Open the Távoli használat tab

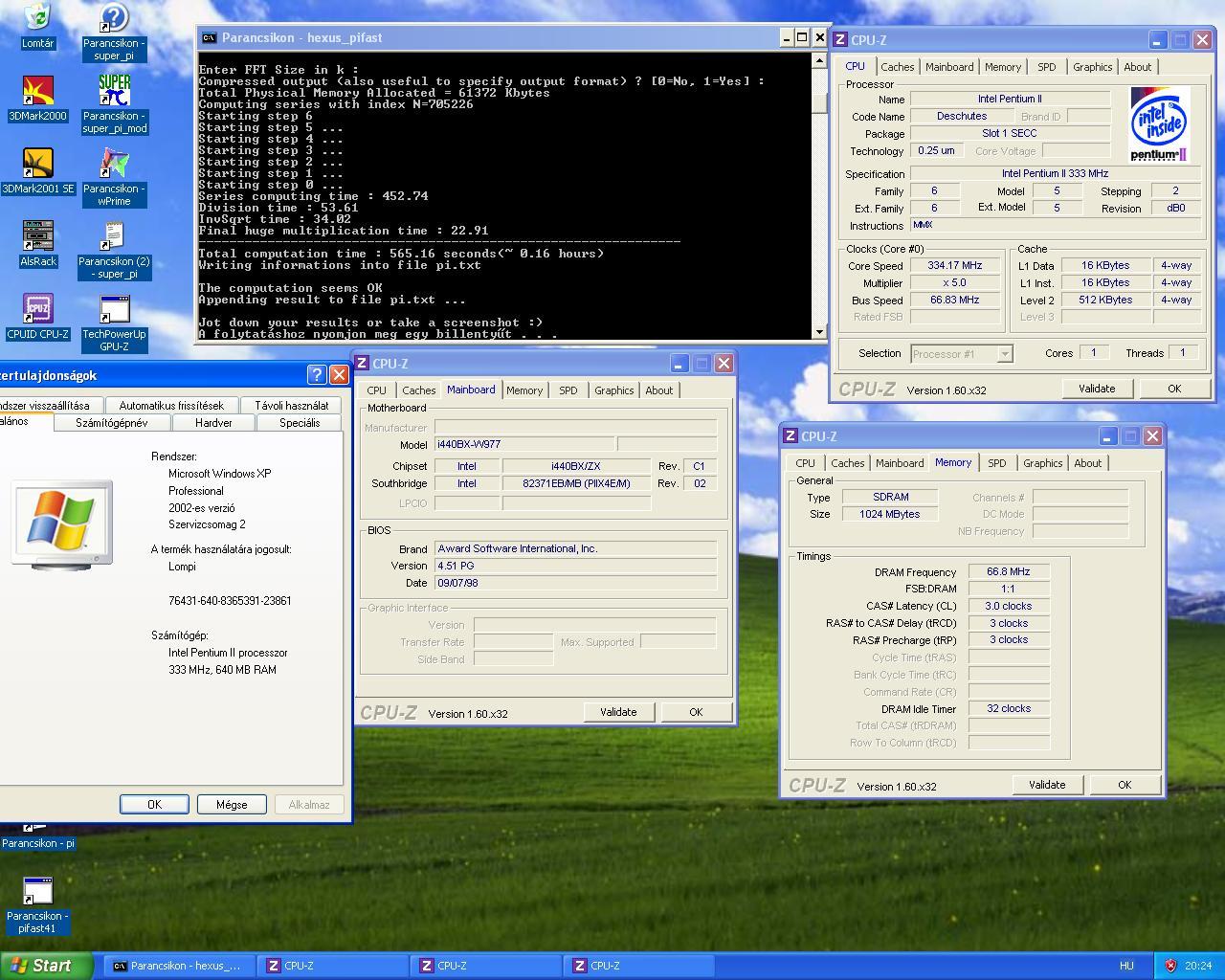tap(291, 406)
